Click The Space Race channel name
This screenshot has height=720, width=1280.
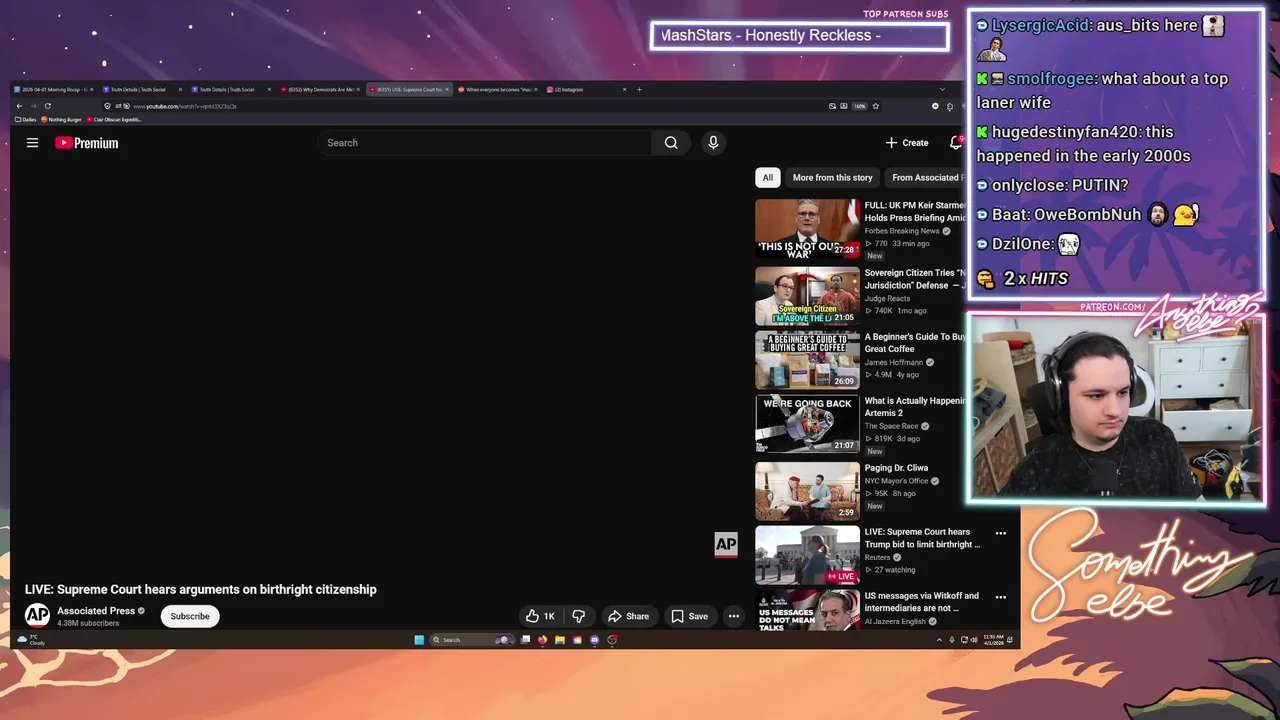point(891,426)
